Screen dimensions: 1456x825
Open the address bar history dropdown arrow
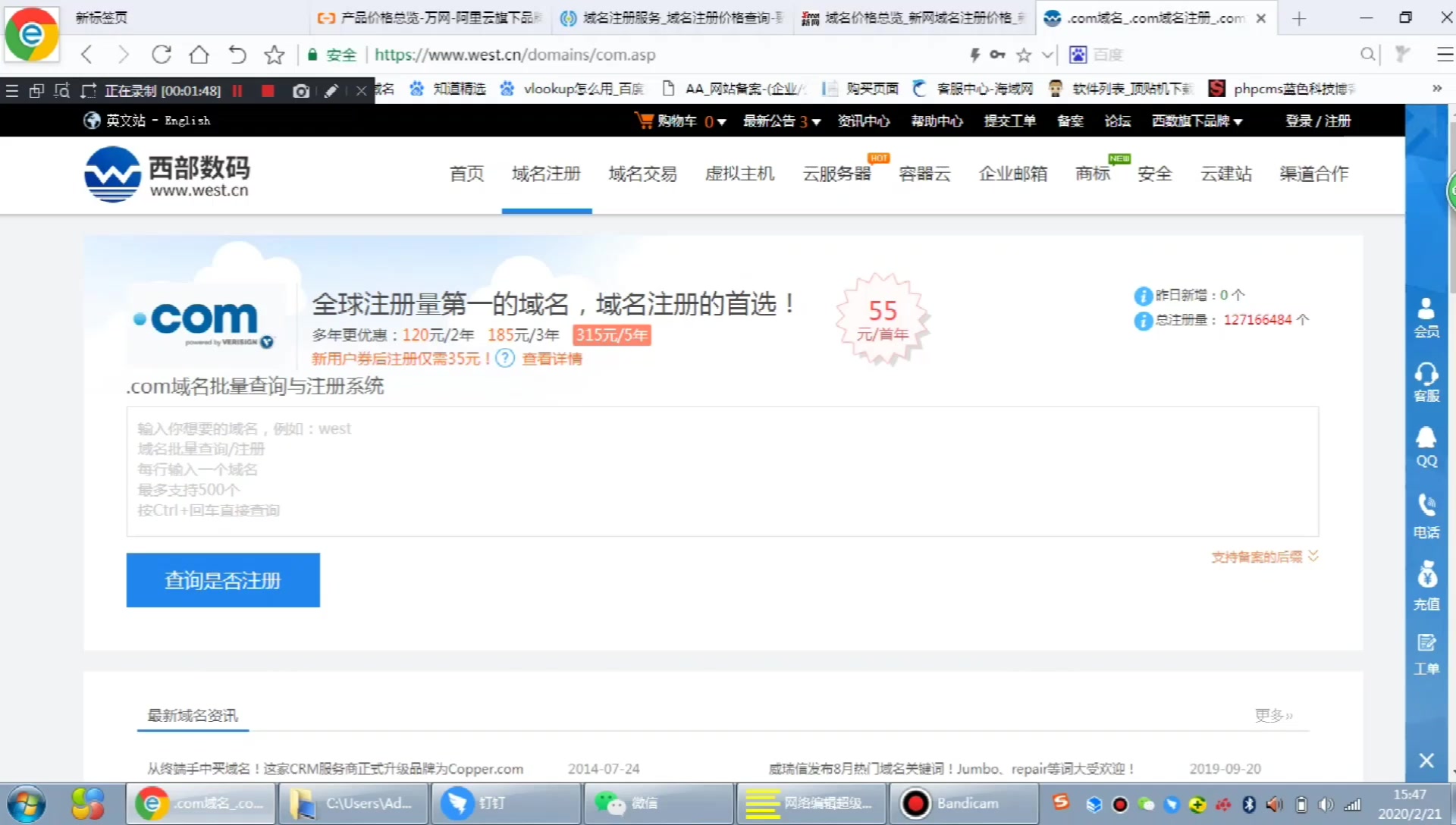point(1047,55)
